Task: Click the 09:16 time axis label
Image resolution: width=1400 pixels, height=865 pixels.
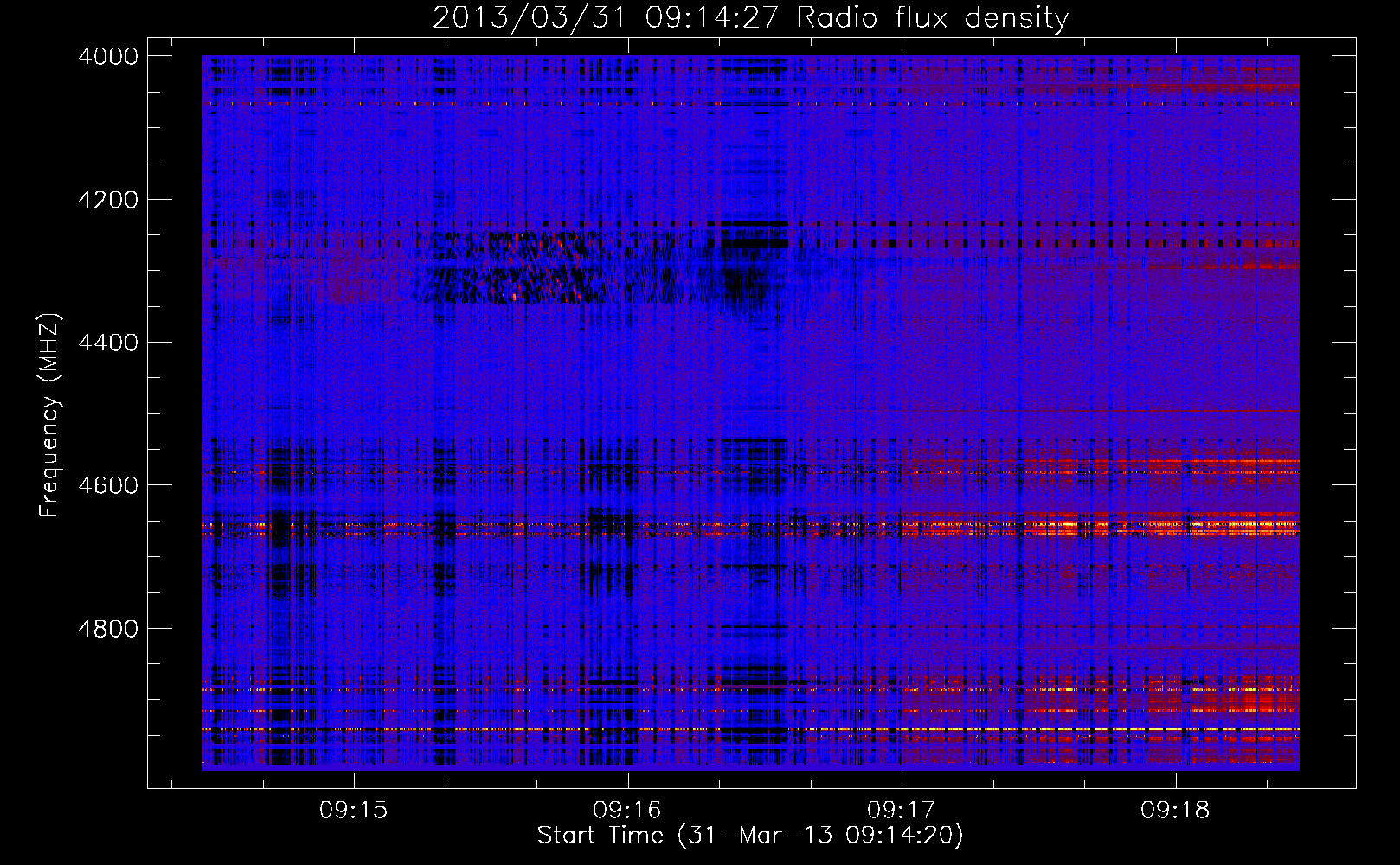Action: pyautogui.click(x=627, y=810)
